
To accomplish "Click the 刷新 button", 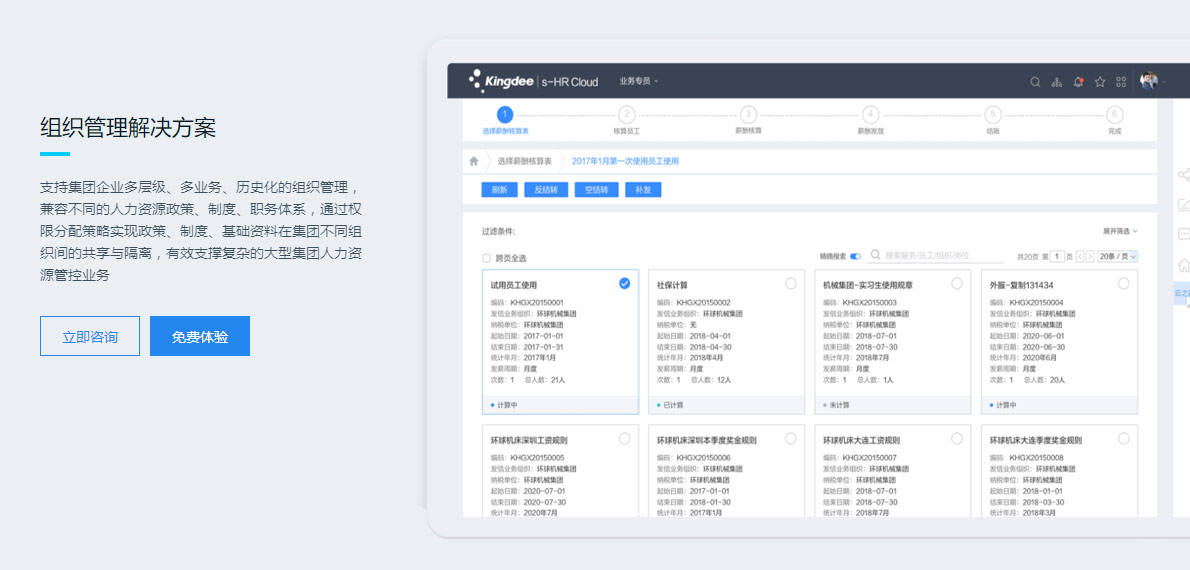I will point(499,190).
